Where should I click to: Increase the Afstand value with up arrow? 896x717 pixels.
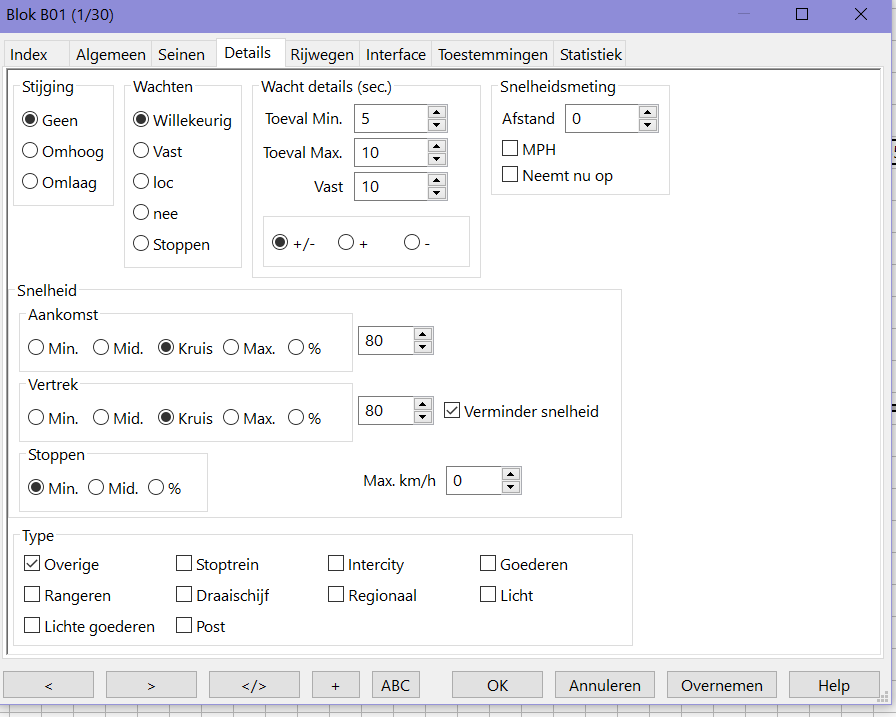648,113
